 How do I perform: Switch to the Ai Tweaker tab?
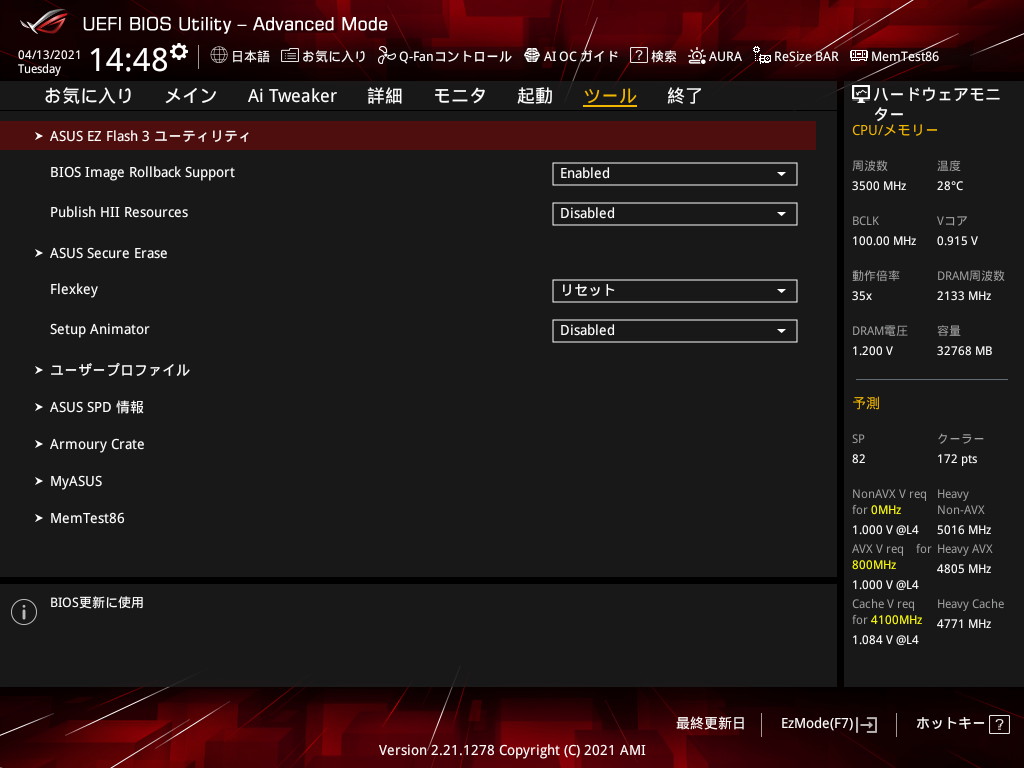click(x=292, y=96)
